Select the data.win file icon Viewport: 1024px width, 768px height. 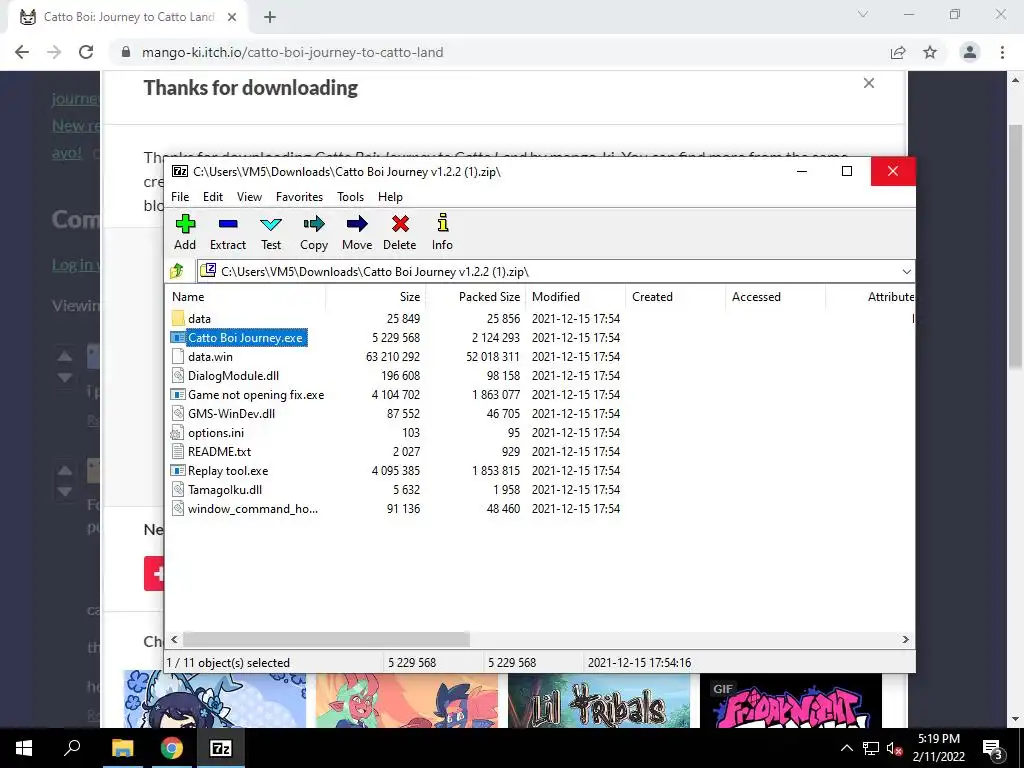click(x=178, y=356)
